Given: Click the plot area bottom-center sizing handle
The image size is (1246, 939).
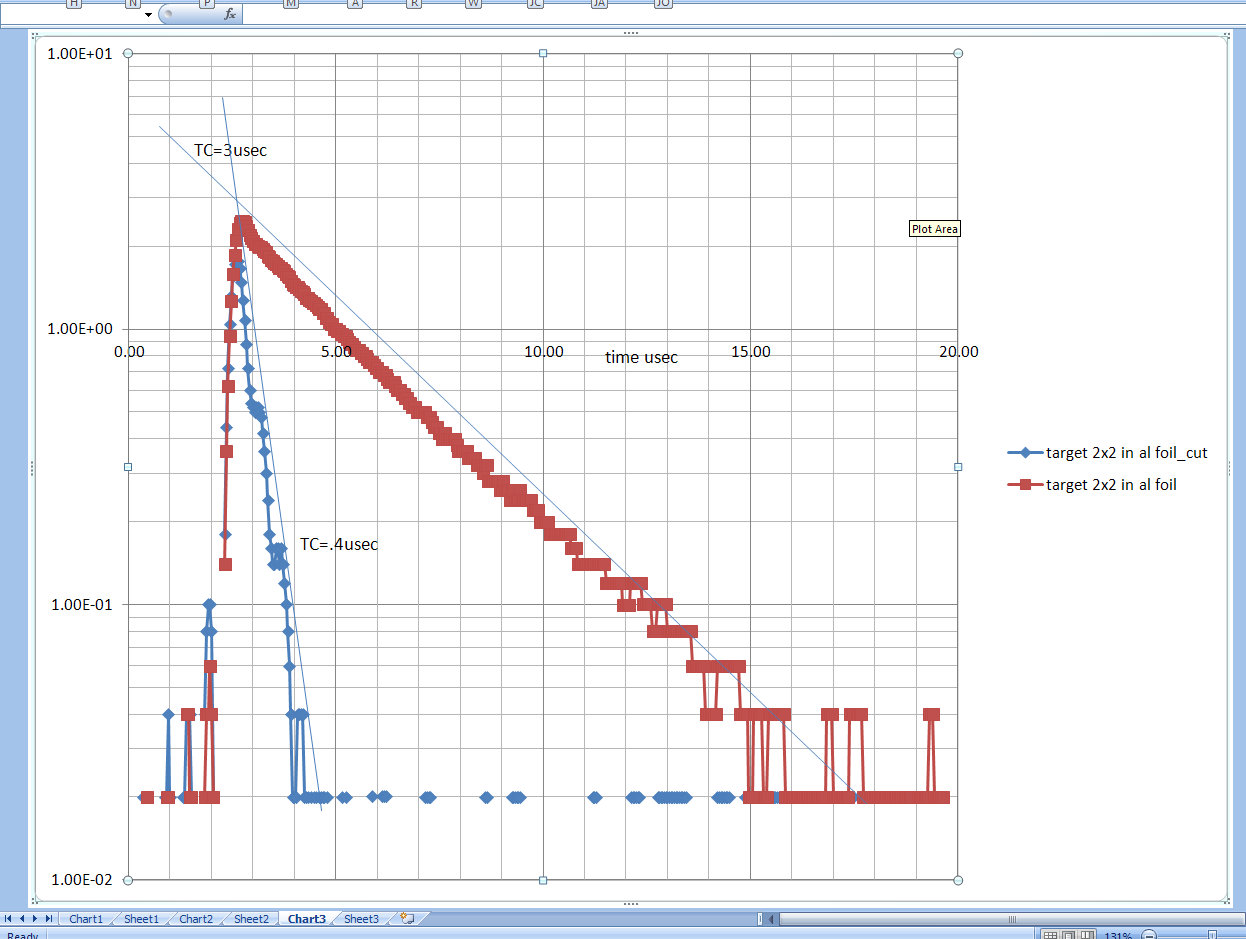Looking at the screenshot, I should point(543,880).
